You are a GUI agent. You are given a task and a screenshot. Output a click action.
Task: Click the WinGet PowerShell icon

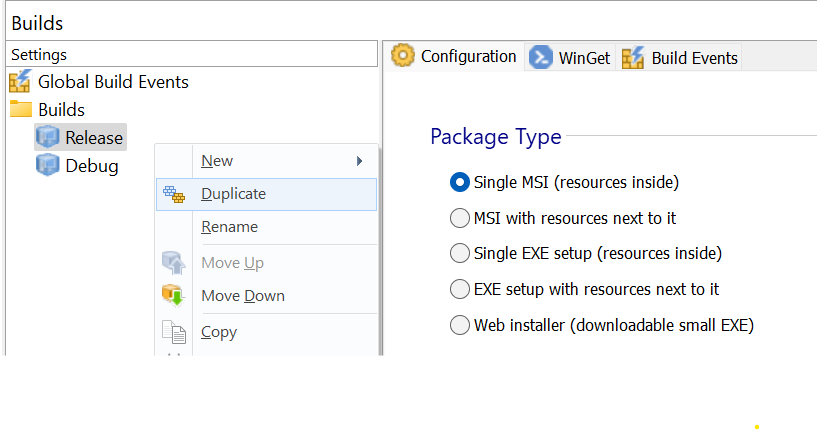tap(541, 57)
